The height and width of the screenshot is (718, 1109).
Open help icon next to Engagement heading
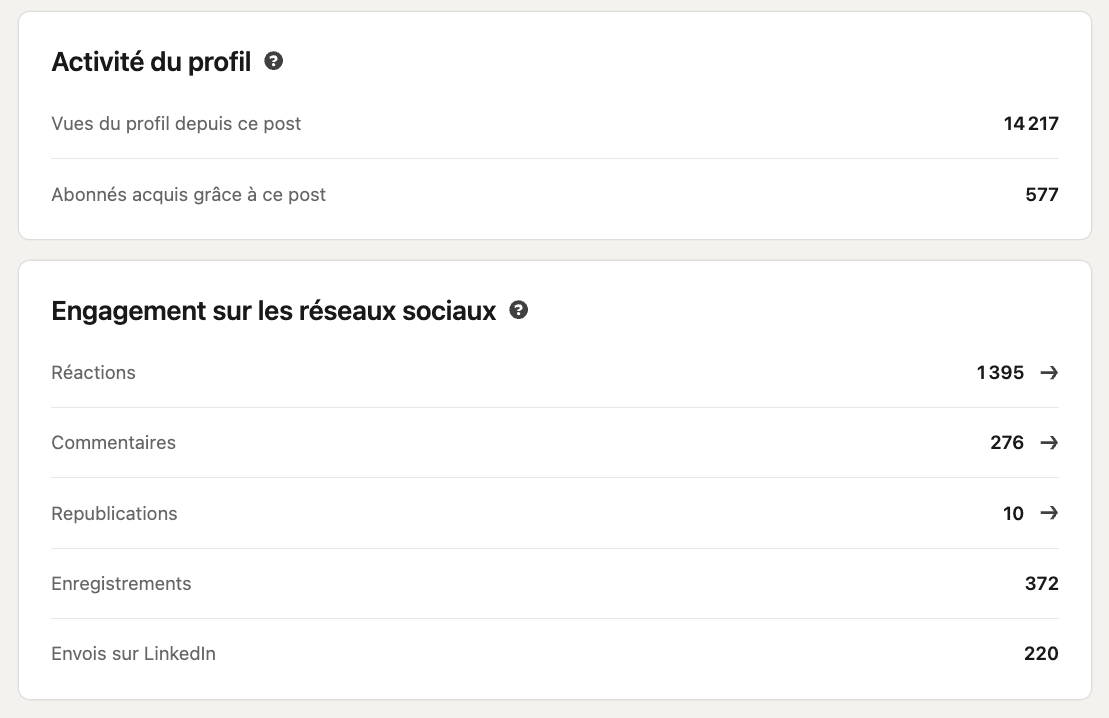(x=518, y=310)
